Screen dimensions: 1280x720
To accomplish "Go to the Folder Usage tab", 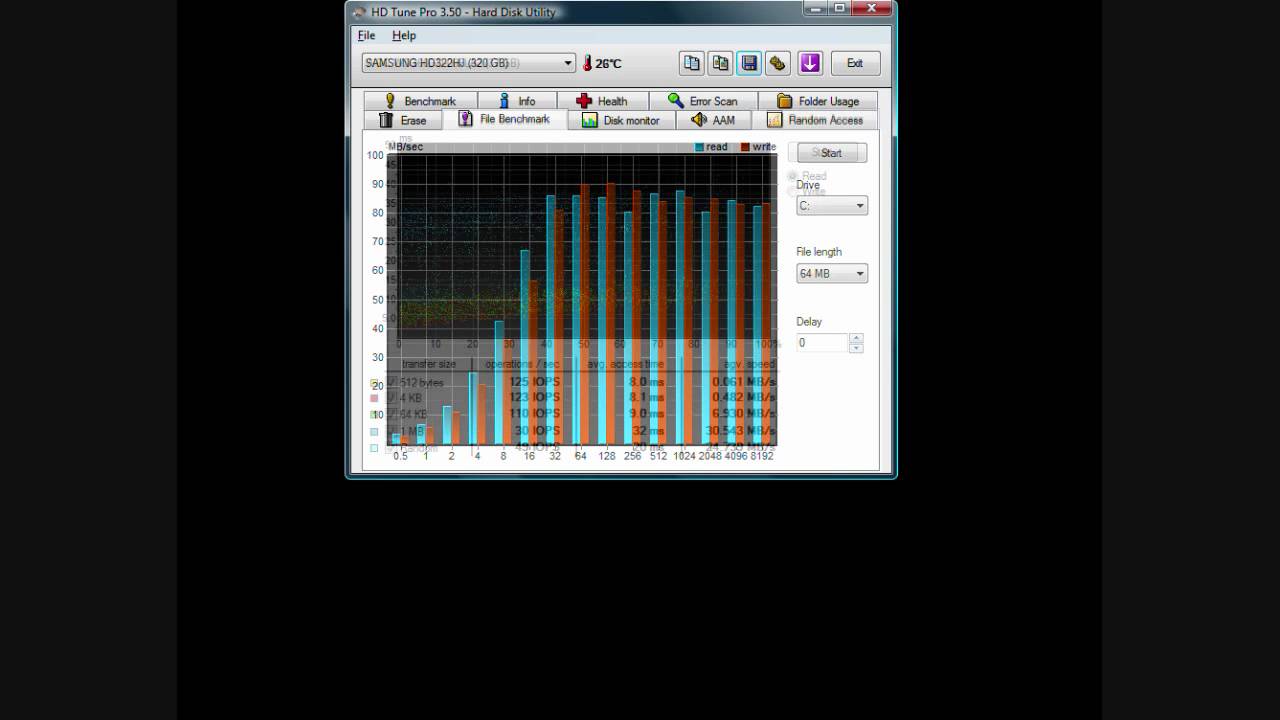I will coord(818,101).
